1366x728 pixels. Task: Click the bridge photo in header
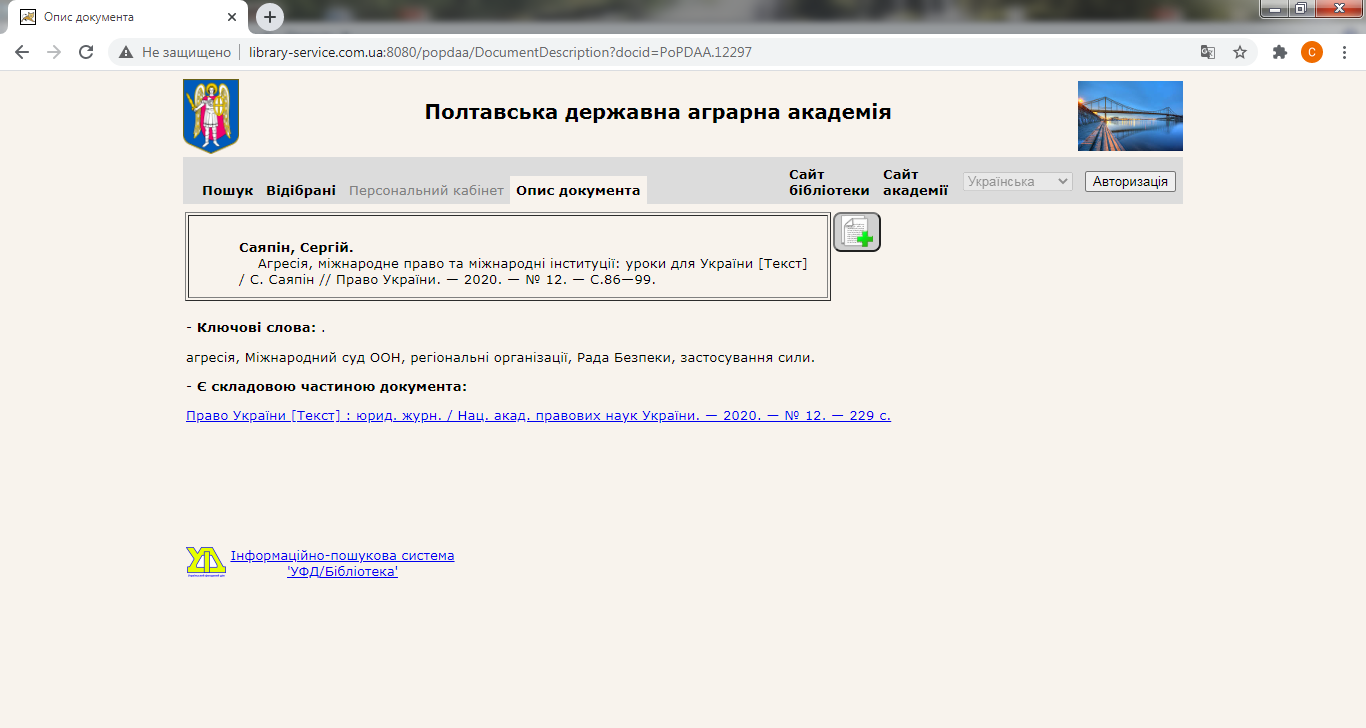1130,116
